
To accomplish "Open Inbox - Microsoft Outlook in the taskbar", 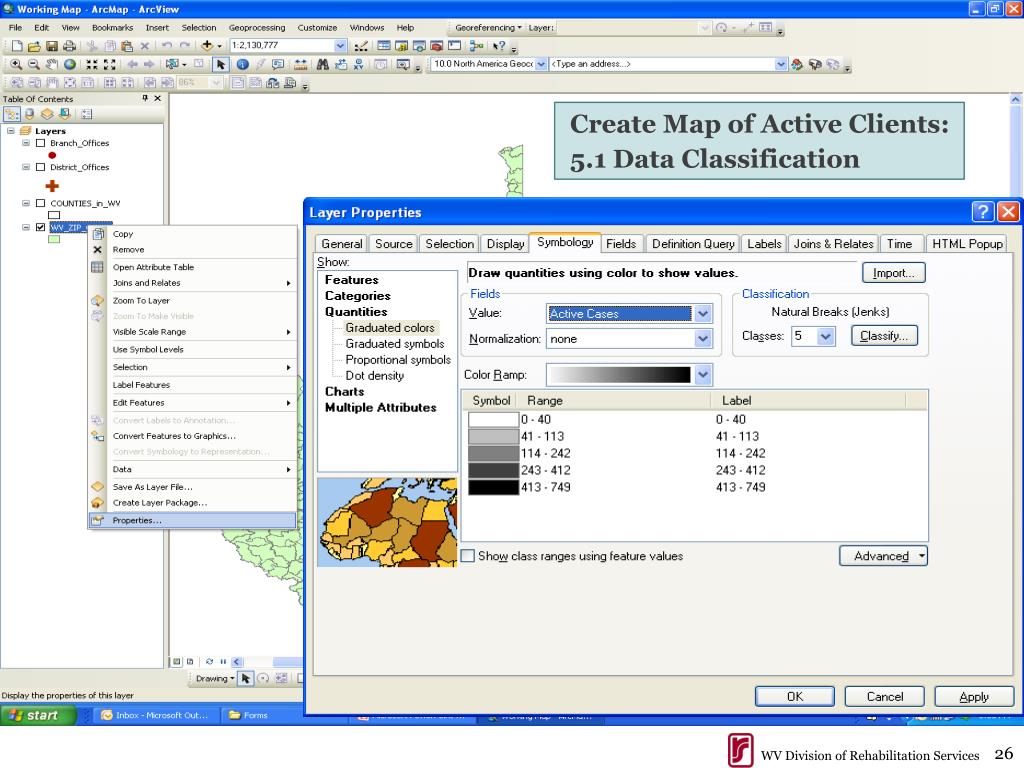I will [155, 715].
